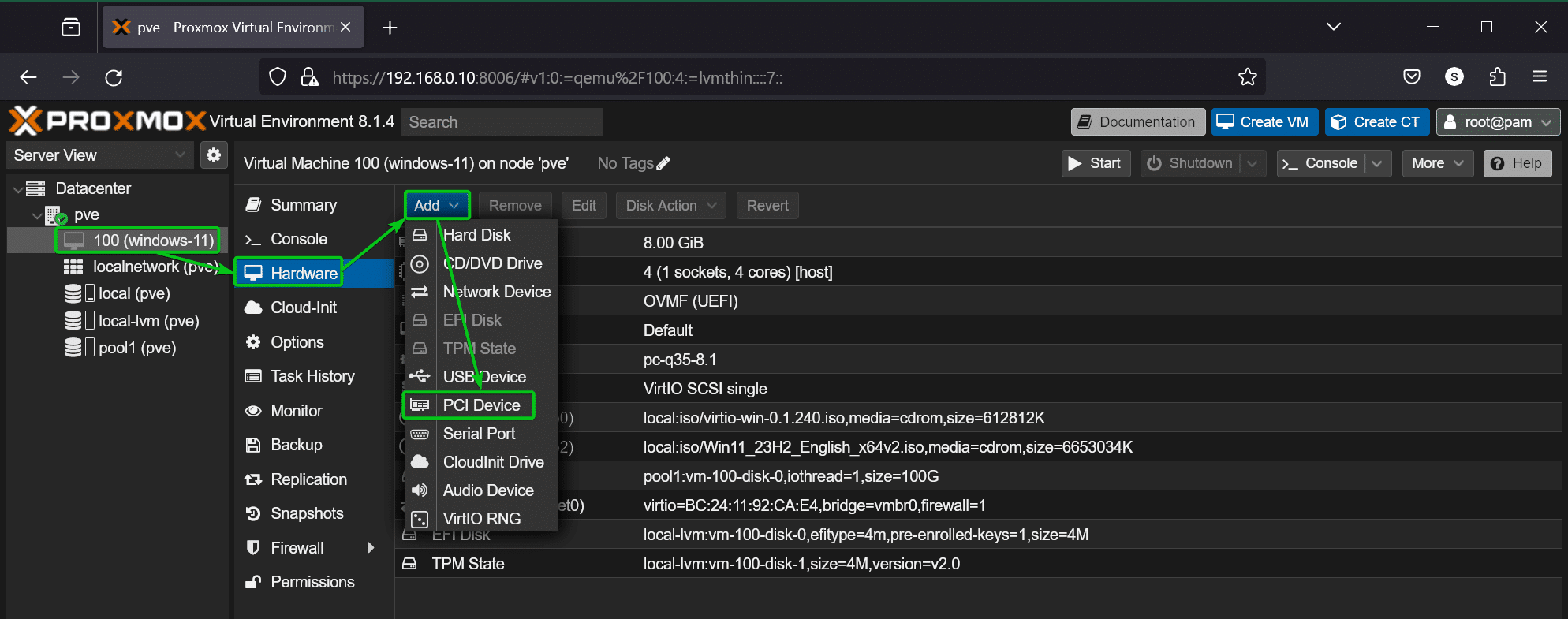The width and height of the screenshot is (1568, 619).
Task: Expand the Shutdown options arrow
Action: pyautogui.click(x=1252, y=163)
